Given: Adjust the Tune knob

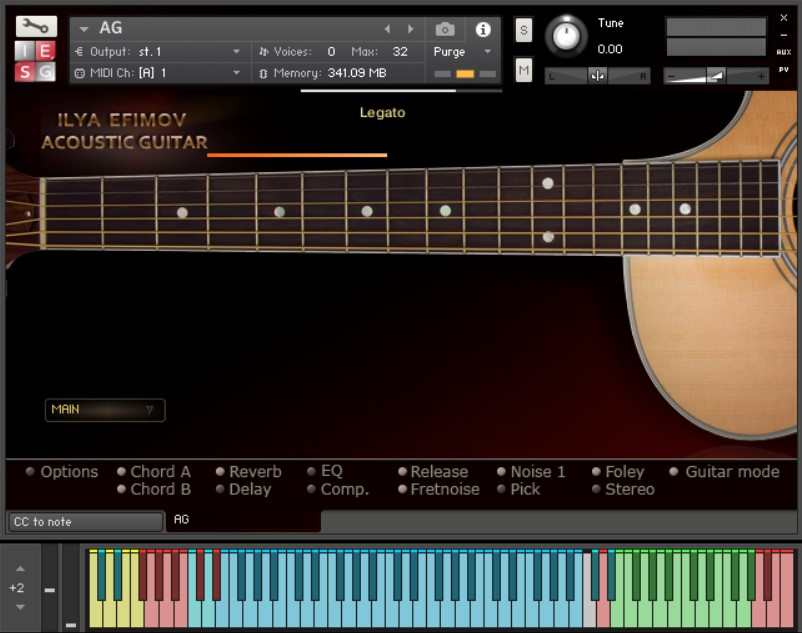Looking at the screenshot, I should pyautogui.click(x=566, y=36).
